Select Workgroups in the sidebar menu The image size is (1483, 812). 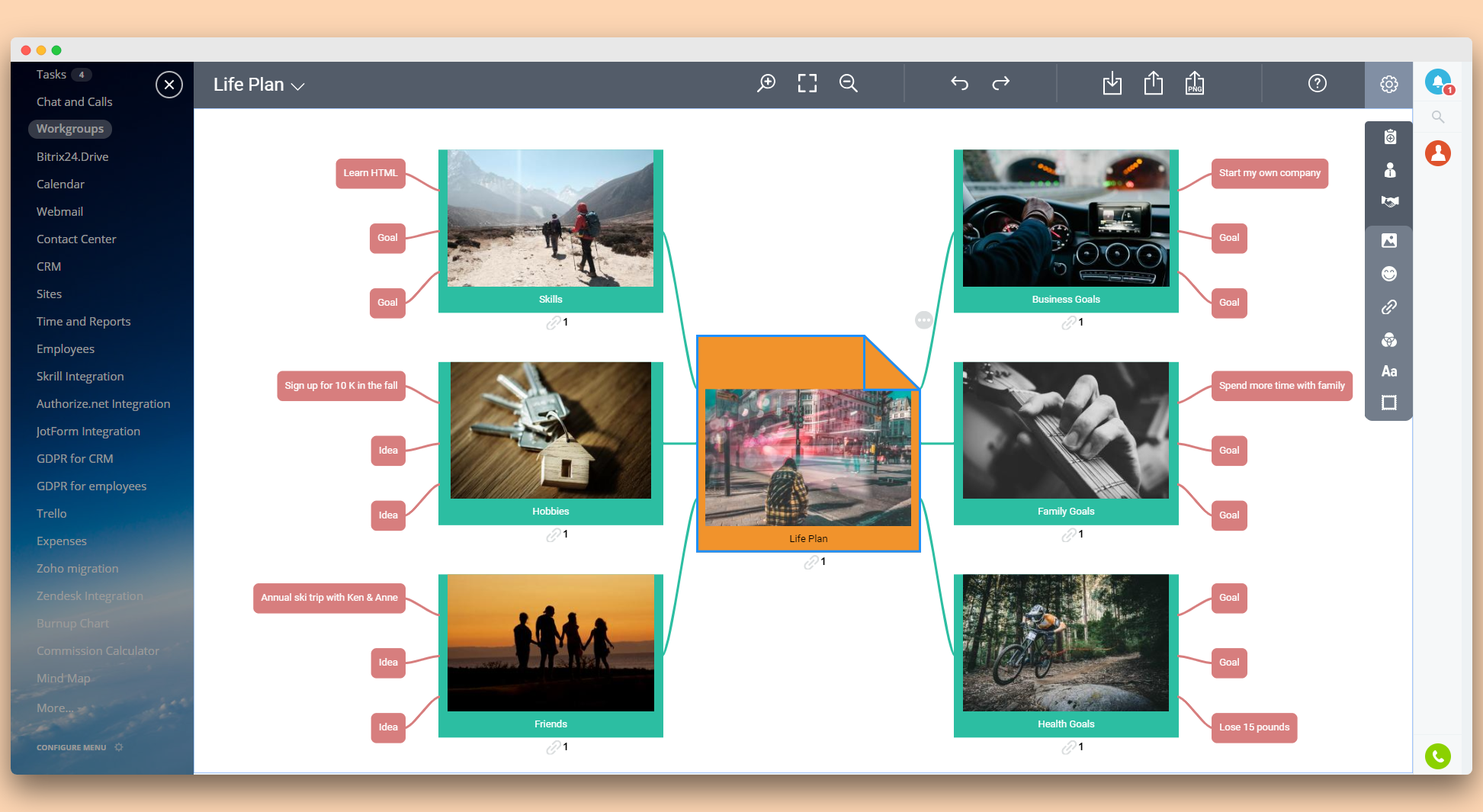(70, 129)
